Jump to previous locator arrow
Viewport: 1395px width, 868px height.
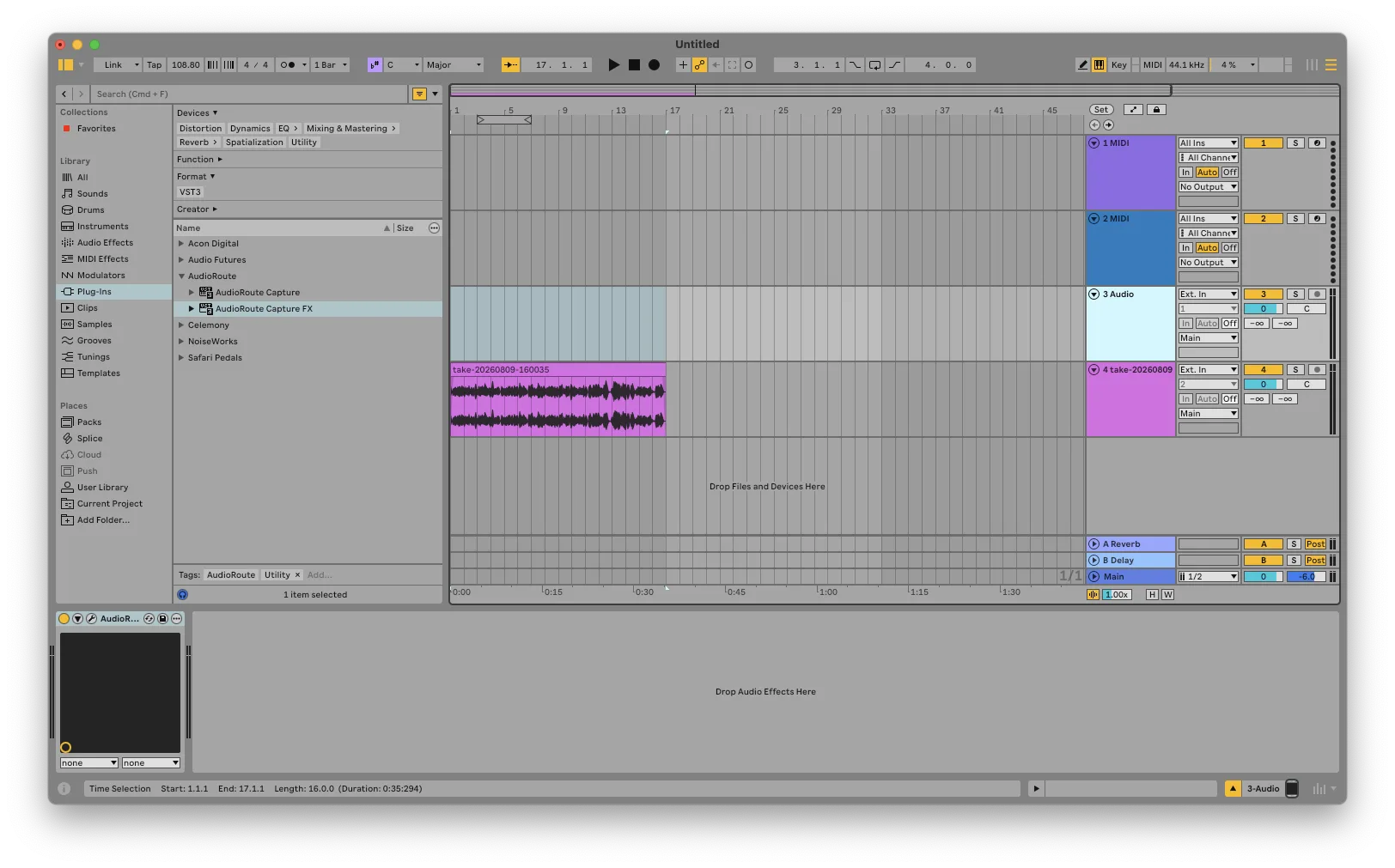(1094, 124)
